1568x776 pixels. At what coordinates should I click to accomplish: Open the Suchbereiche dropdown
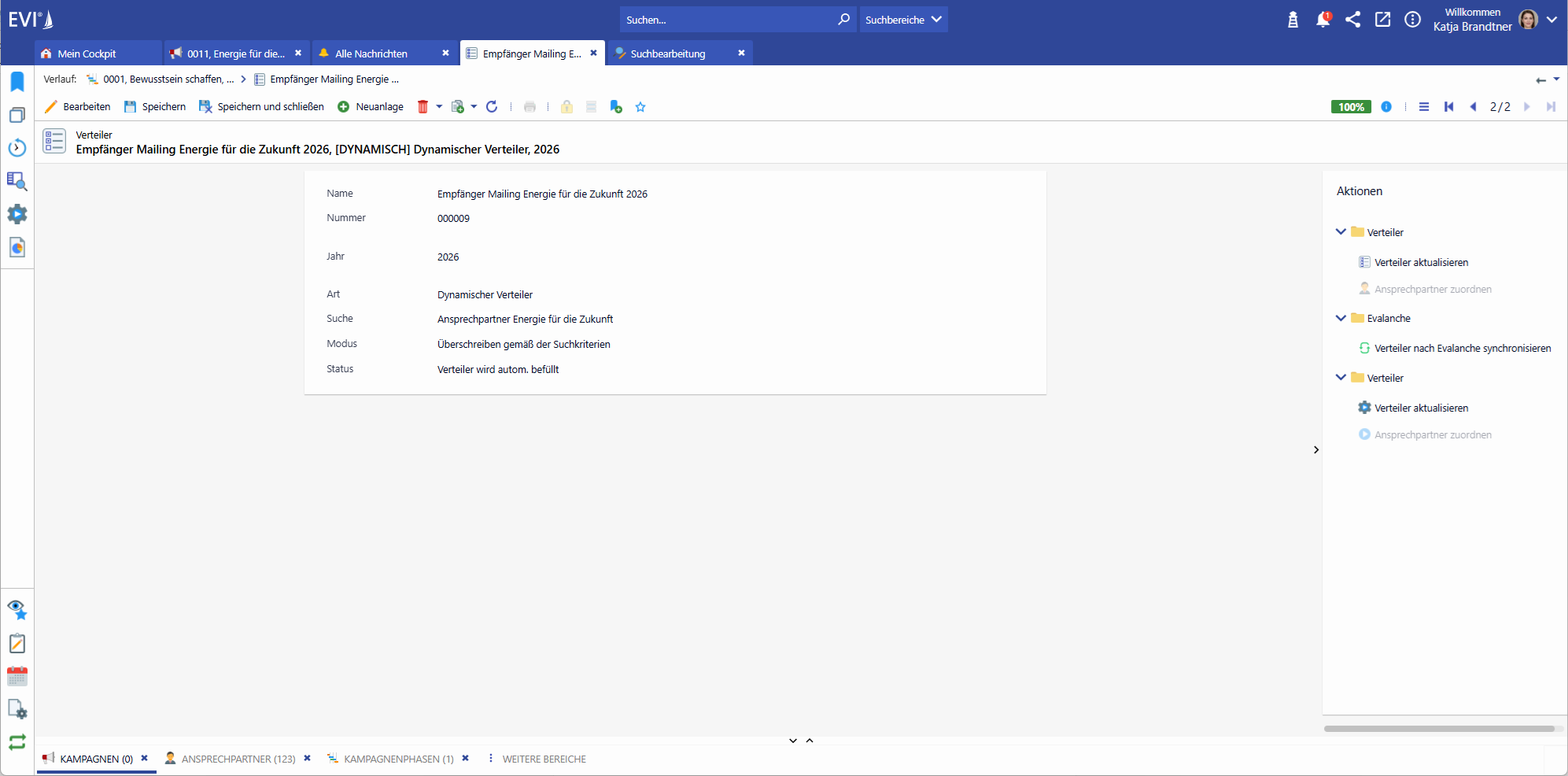[902, 20]
